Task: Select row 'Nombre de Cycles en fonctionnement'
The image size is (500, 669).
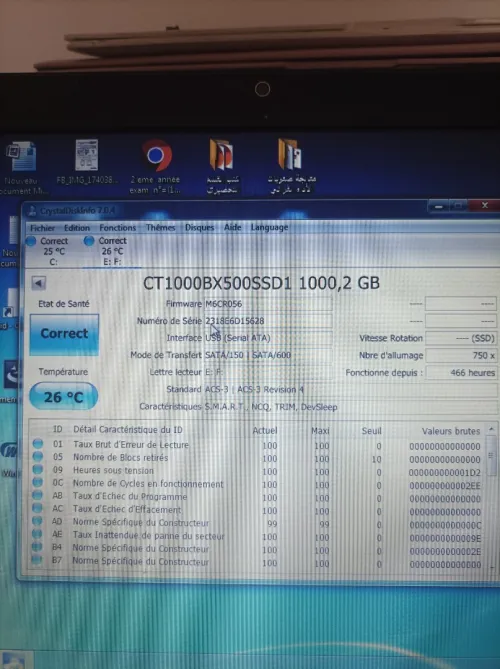Action: [258, 484]
